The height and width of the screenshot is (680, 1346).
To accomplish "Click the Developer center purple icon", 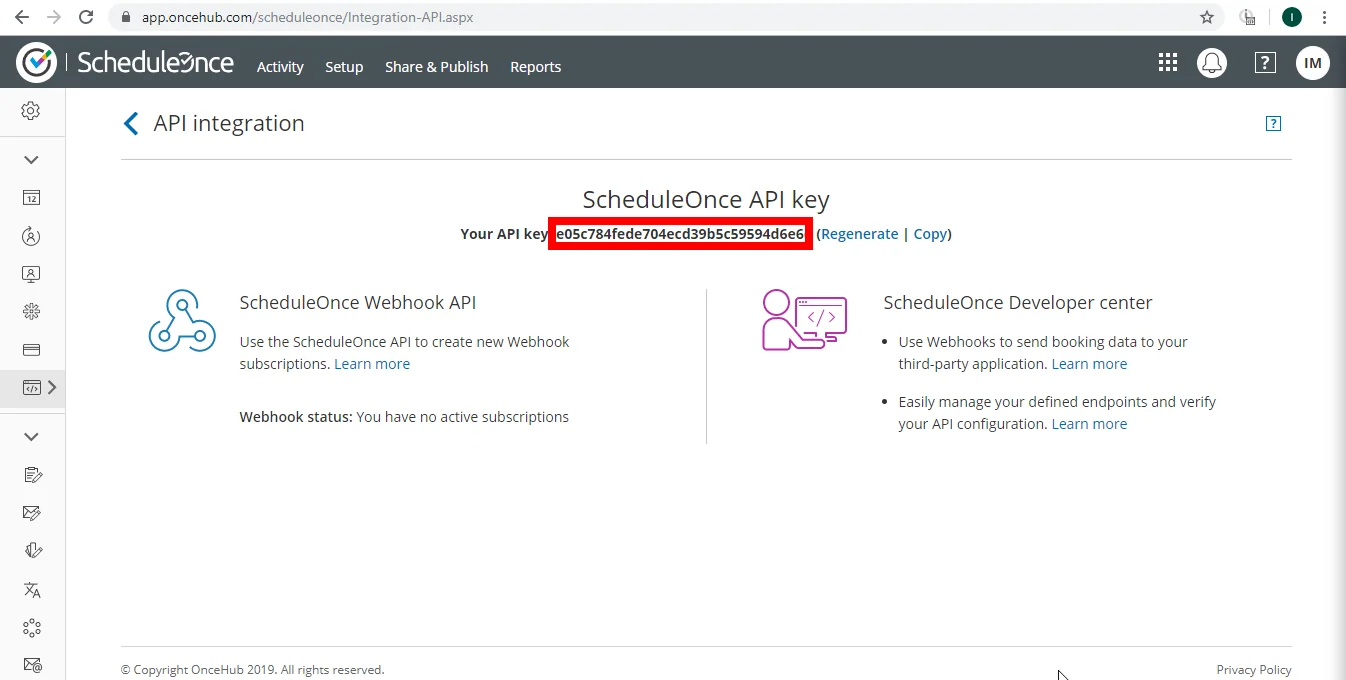I will pyautogui.click(x=804, y=320).
